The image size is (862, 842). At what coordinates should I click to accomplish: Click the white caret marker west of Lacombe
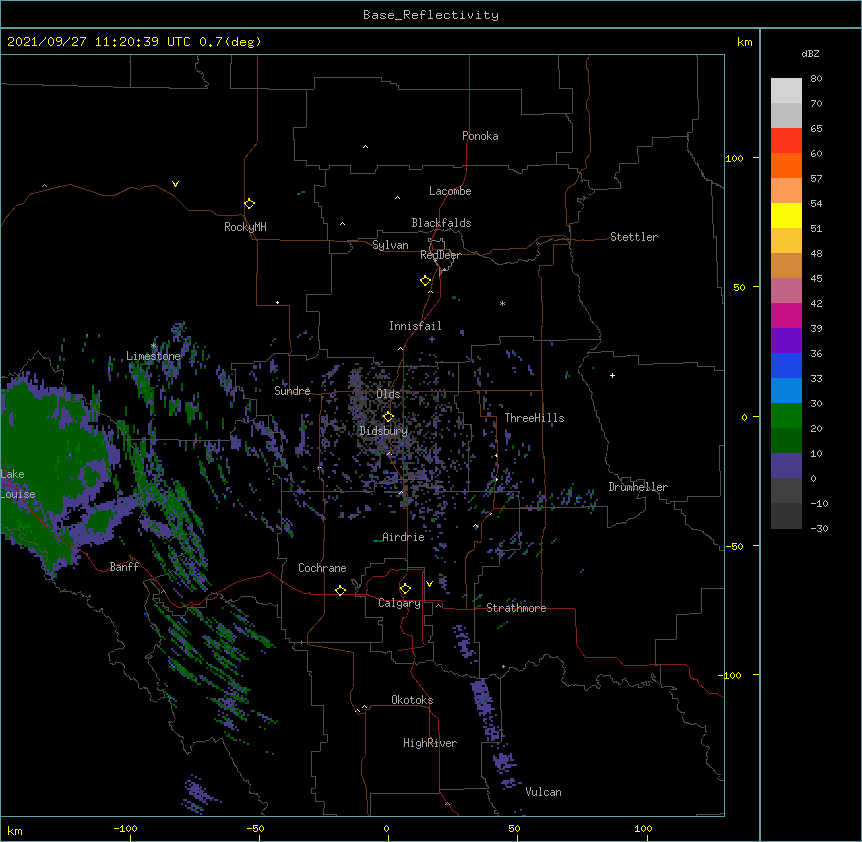[397, 198]
